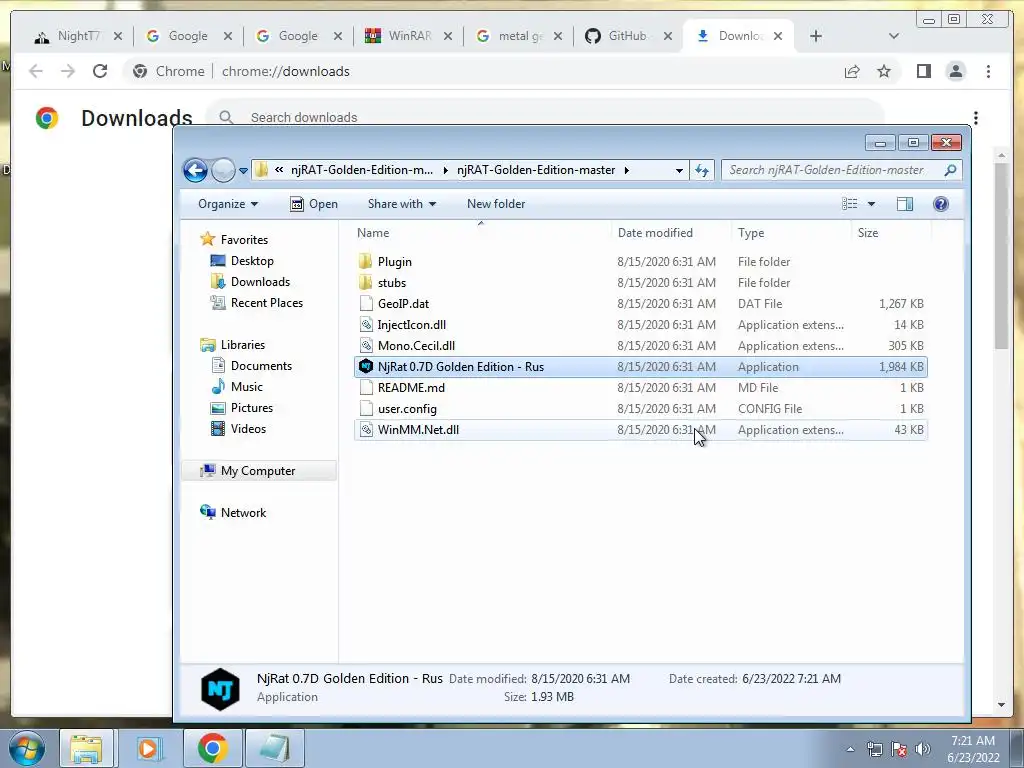The width and height of the screenshot is (1024, 768).
Task: Open the Share with dropdown
Action: (402, 204)
